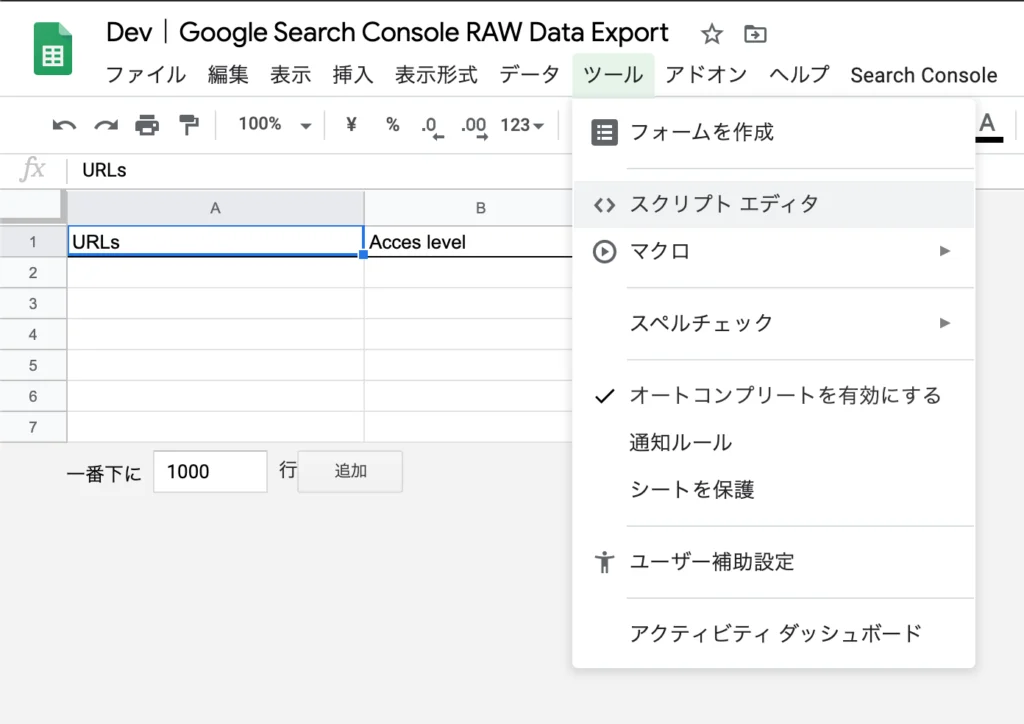Viewport: 1024px width, 724px height.
Task: Increase decimal places
Action: click(x=474, y=126)
